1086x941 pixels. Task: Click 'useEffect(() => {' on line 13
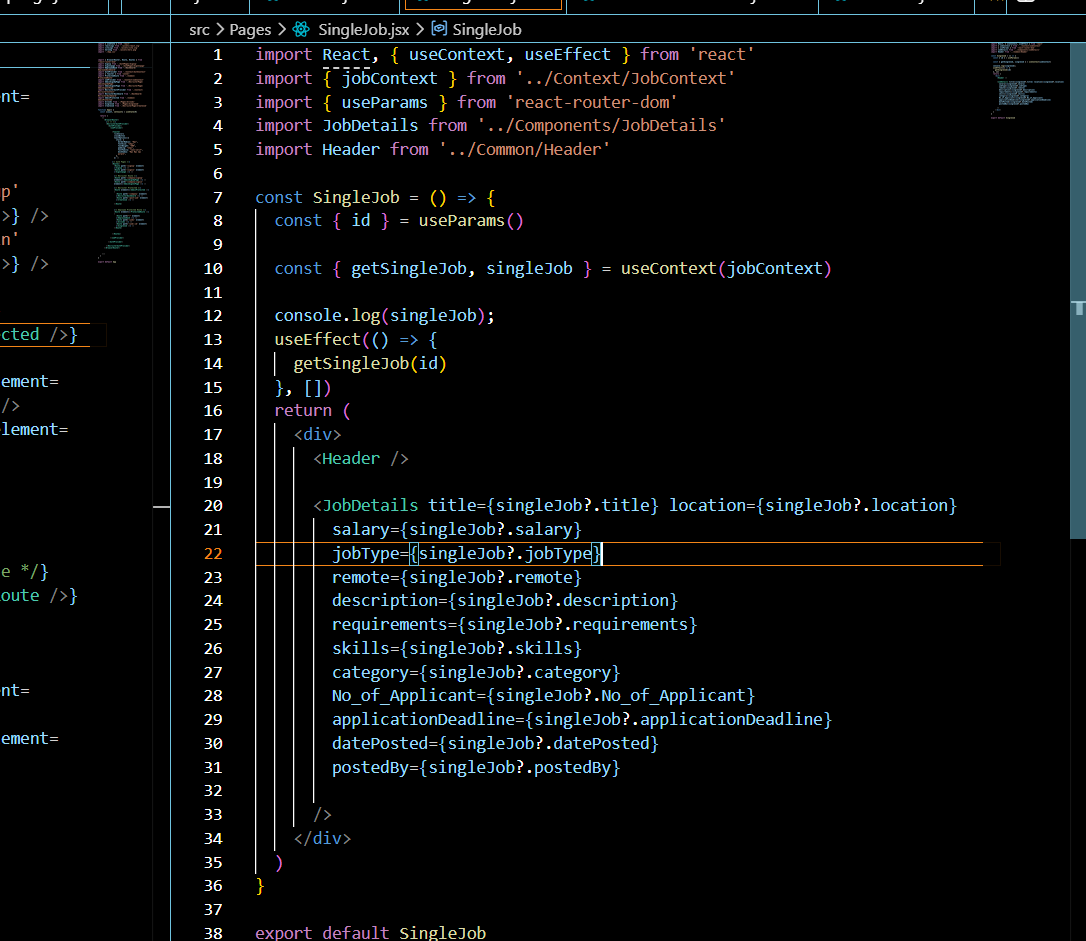coord(356,340)
